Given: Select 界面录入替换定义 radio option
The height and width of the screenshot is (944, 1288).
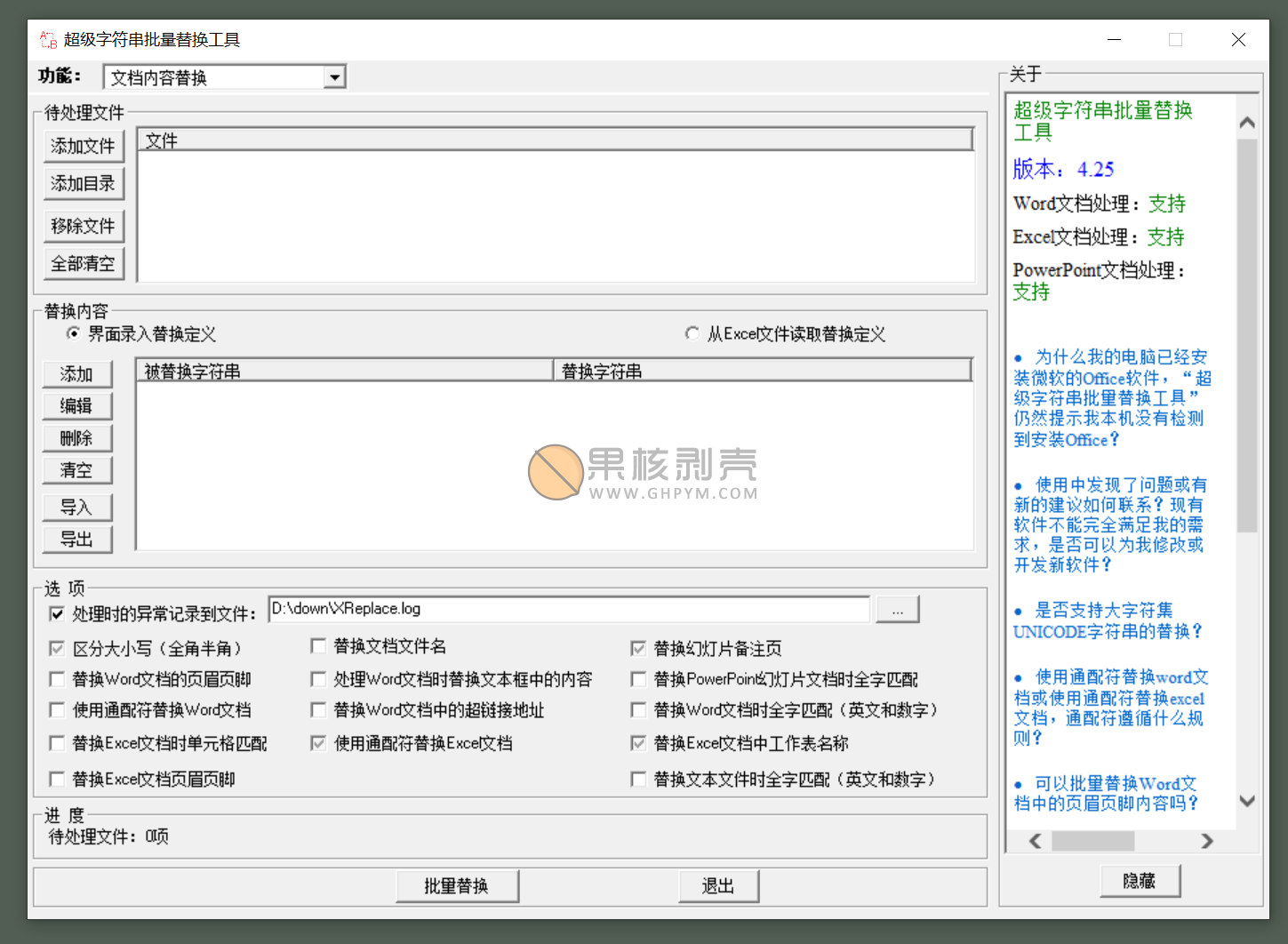Looking at the screenshot, I should 74,334.
